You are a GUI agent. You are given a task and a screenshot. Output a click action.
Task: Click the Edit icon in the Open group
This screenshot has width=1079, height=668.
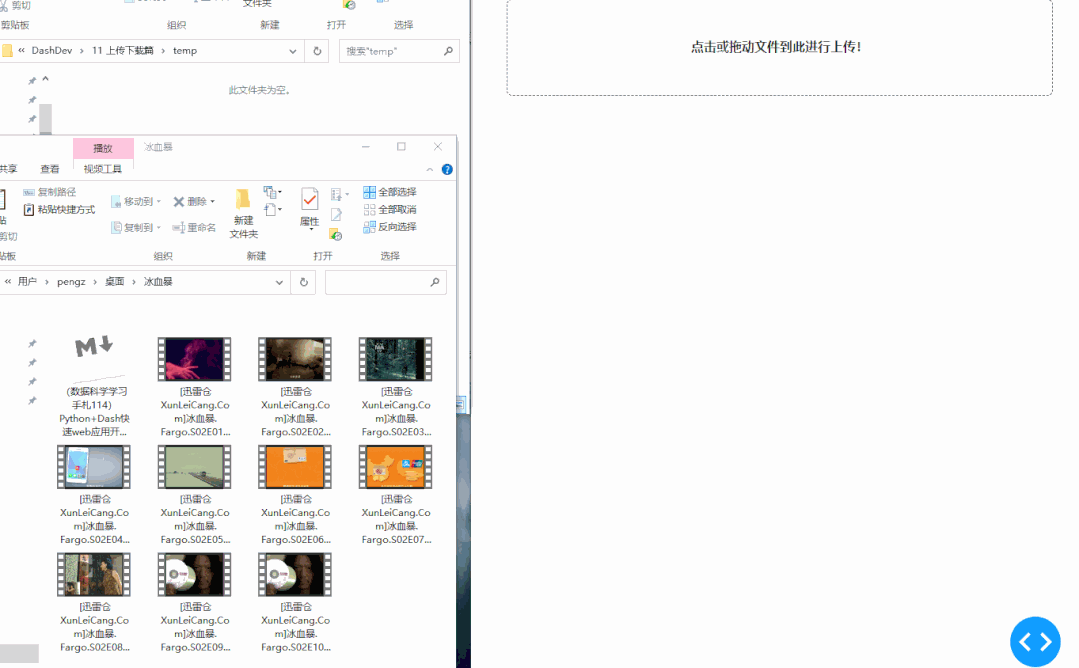coord(336,215)
